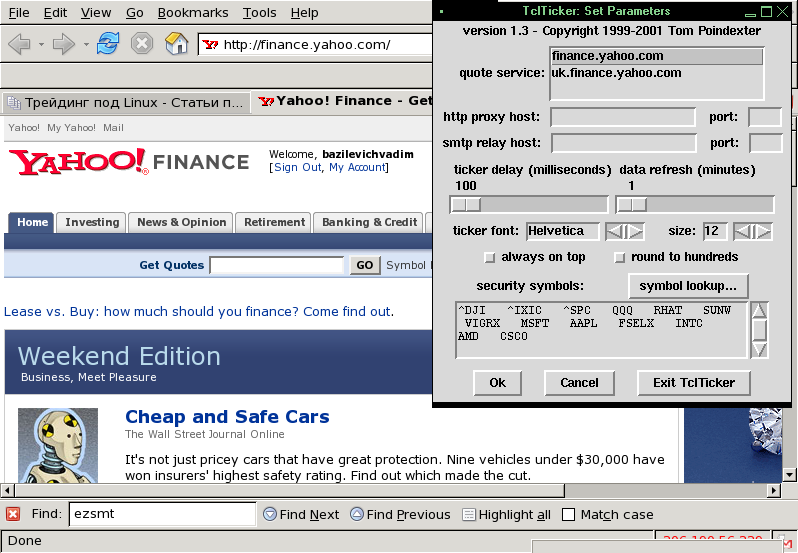The height and width of the screenshot is (553, 798).
Task: Select the Home tab on Yahoo Finance
Action: pos(32,222)
